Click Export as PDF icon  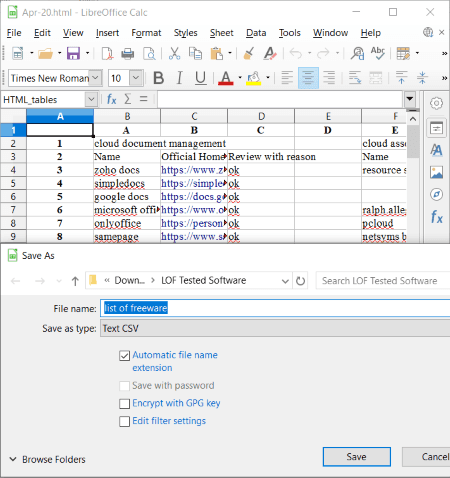[x=107, y=53]
